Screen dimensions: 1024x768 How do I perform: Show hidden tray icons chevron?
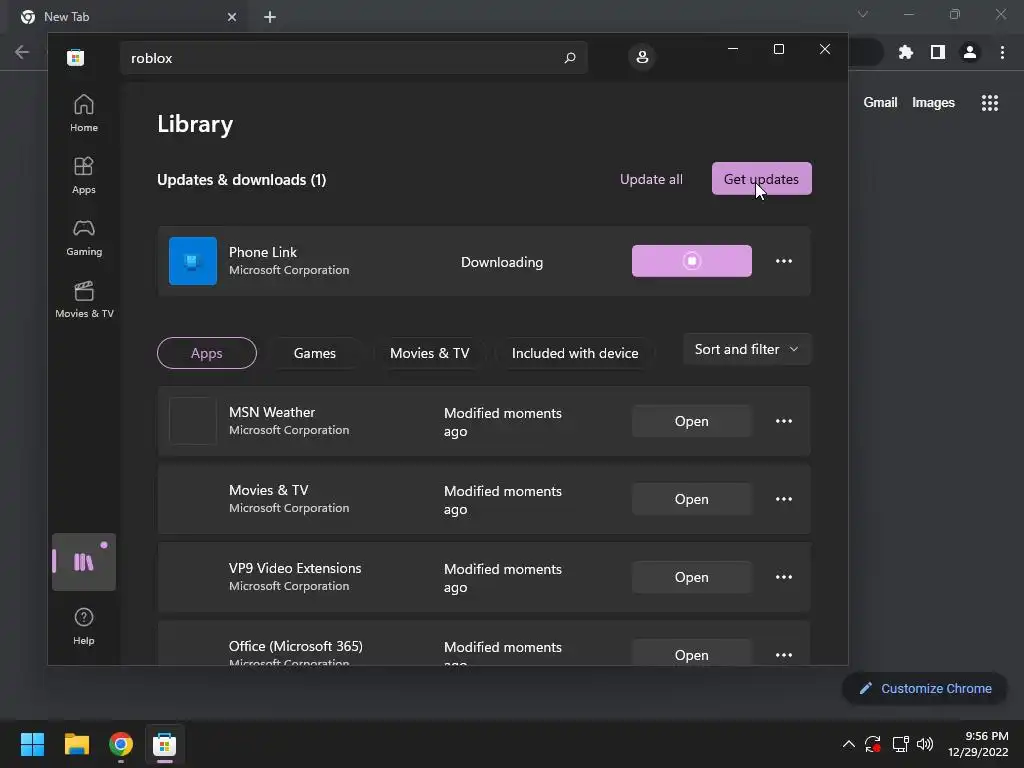point(848,744)
